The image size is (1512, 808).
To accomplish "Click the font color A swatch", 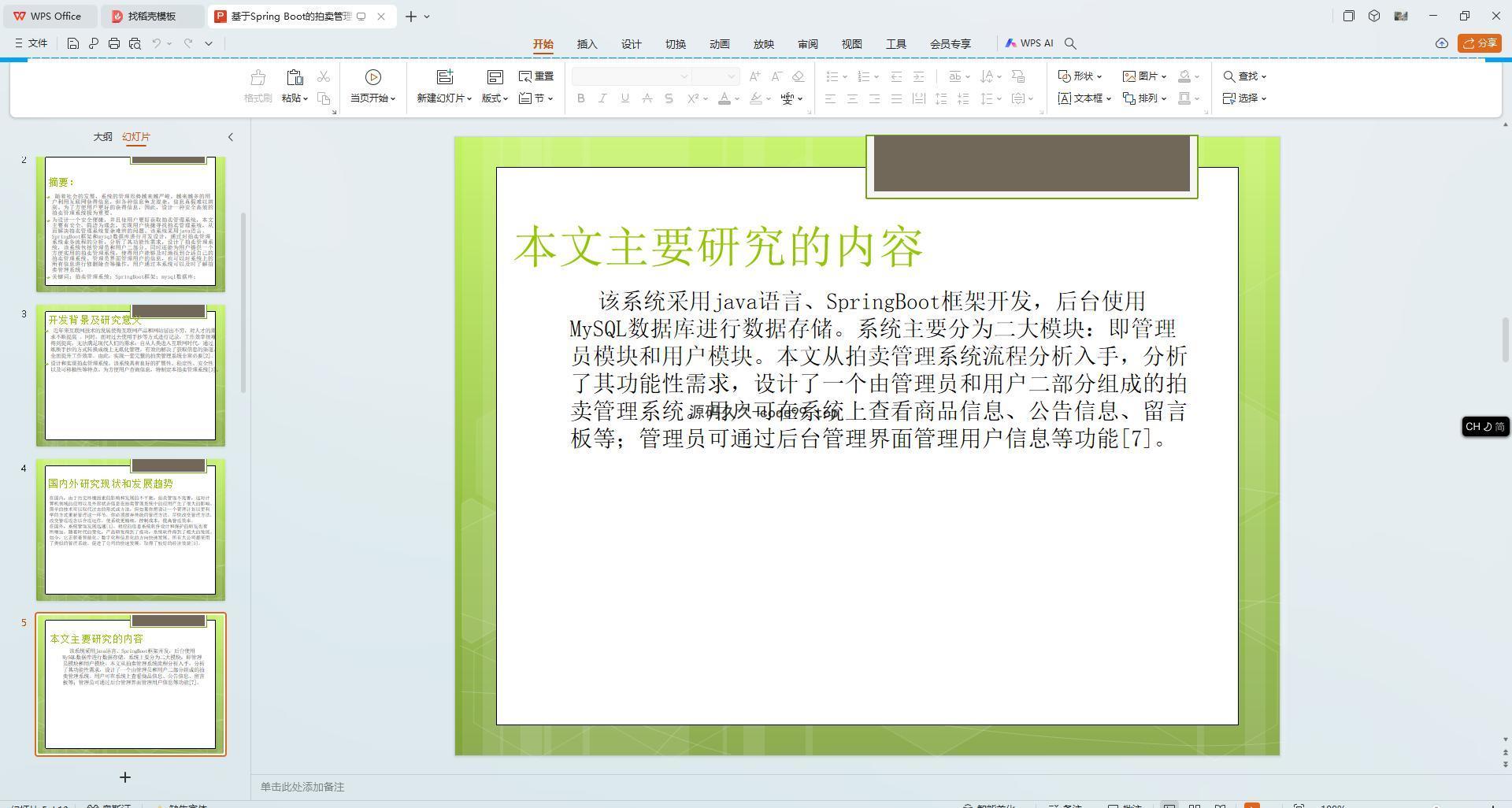I will click(724, 98).
